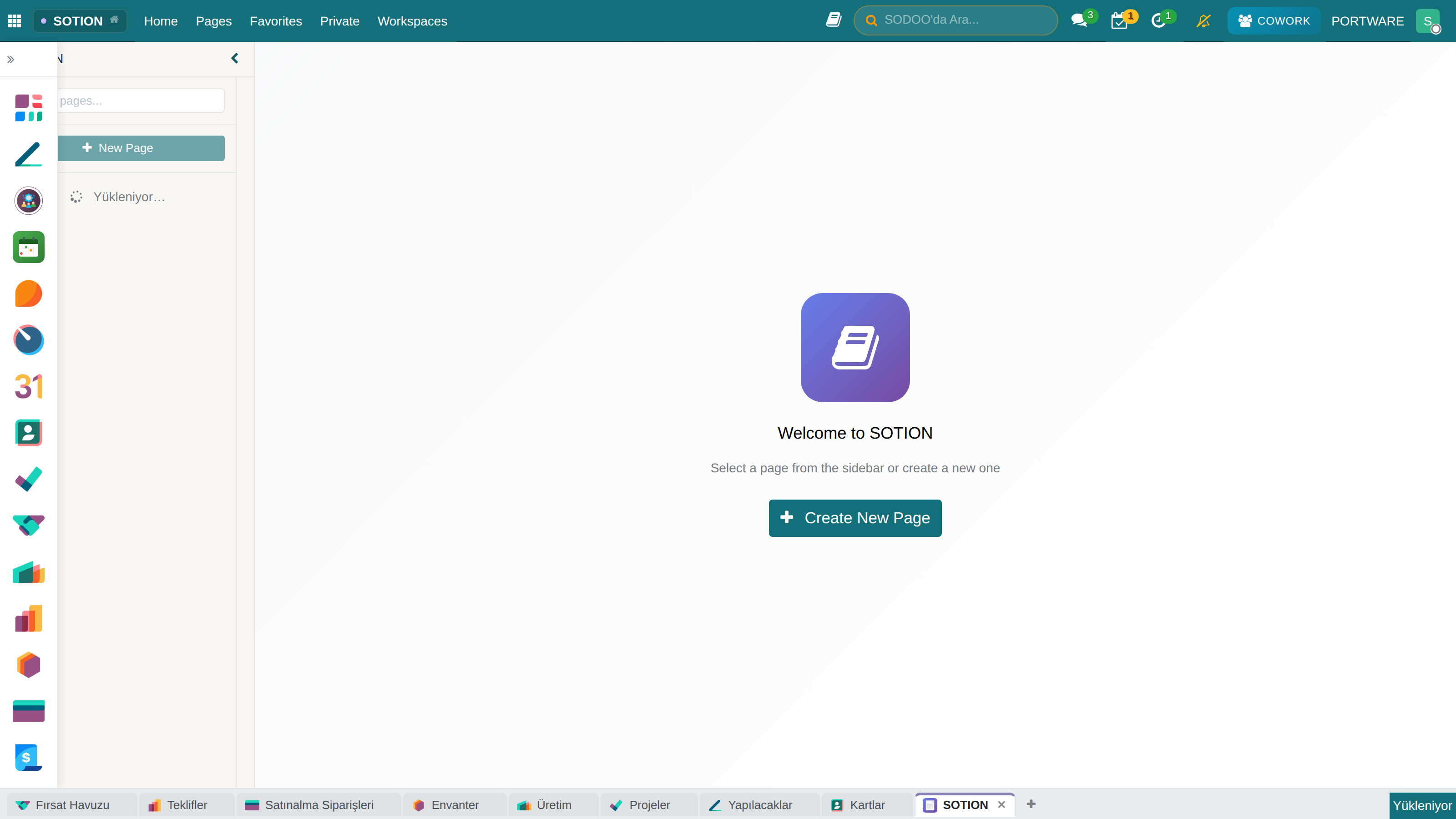Viewport: 1456px width, 819px height.
Task: Click the search pages input
Action: (x=141, y=101)
